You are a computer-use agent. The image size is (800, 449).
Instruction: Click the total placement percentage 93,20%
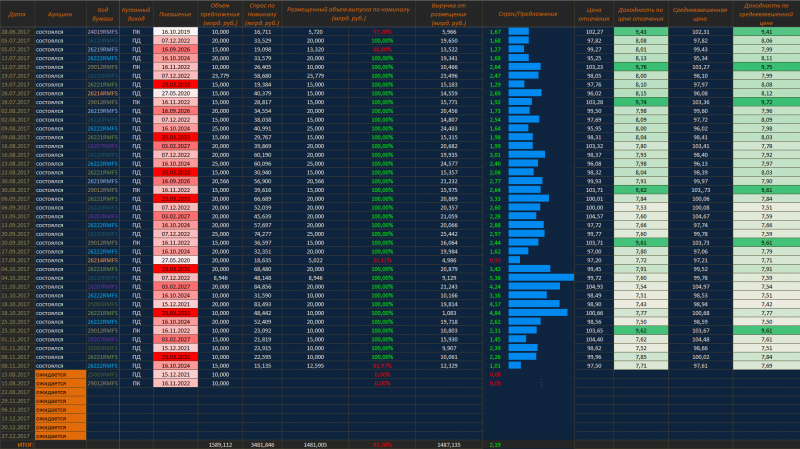pos(380,444)
